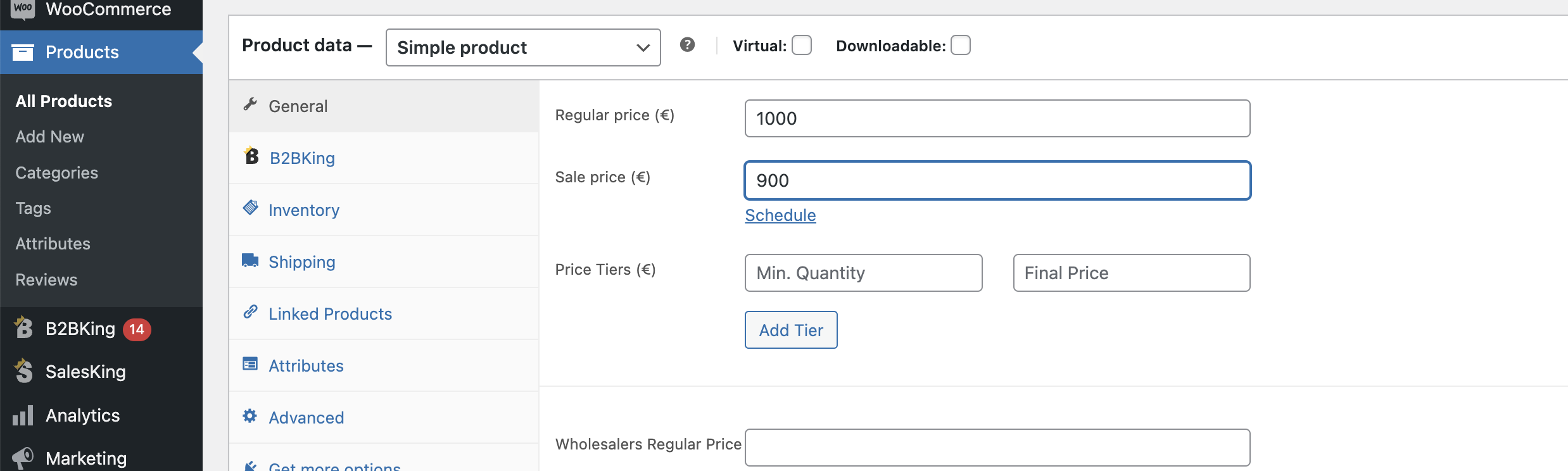Click the Schedule sale link
This screenshot has height=471, width=1568.
pos(780,215)
